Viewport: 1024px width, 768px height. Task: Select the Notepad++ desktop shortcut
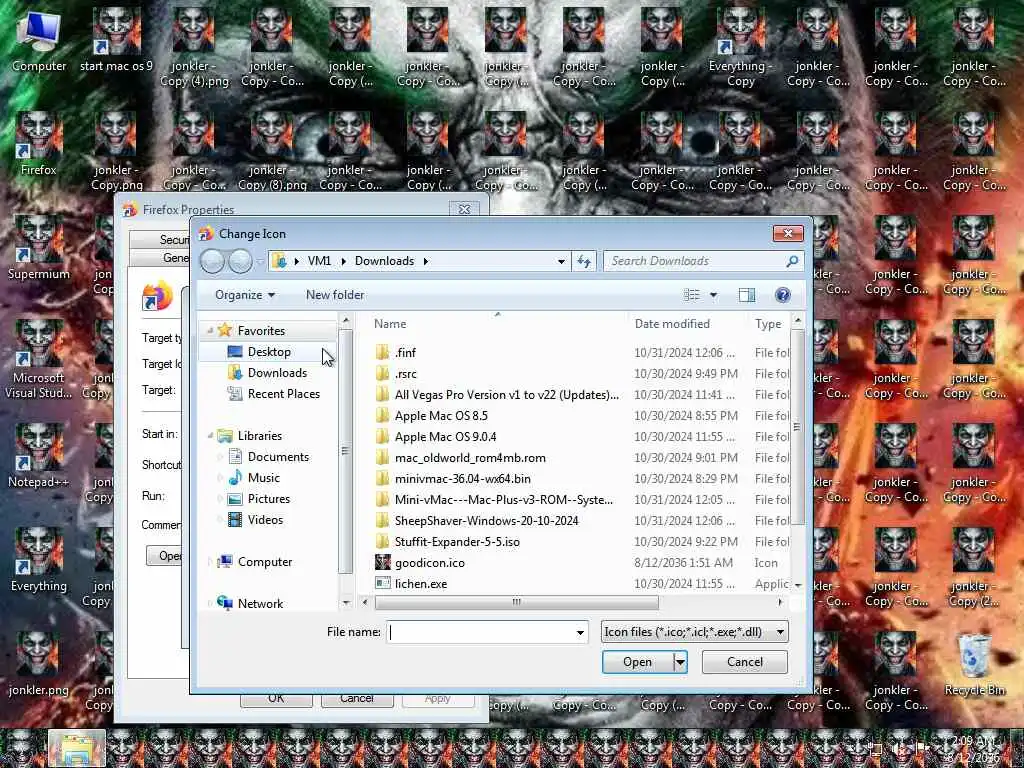[x=39, y=456]
